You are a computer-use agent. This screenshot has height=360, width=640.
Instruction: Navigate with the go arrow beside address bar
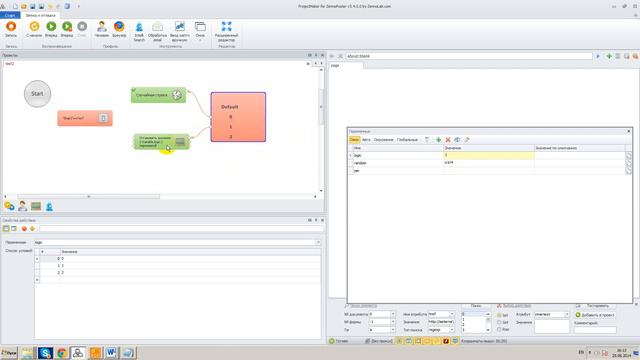598,56
